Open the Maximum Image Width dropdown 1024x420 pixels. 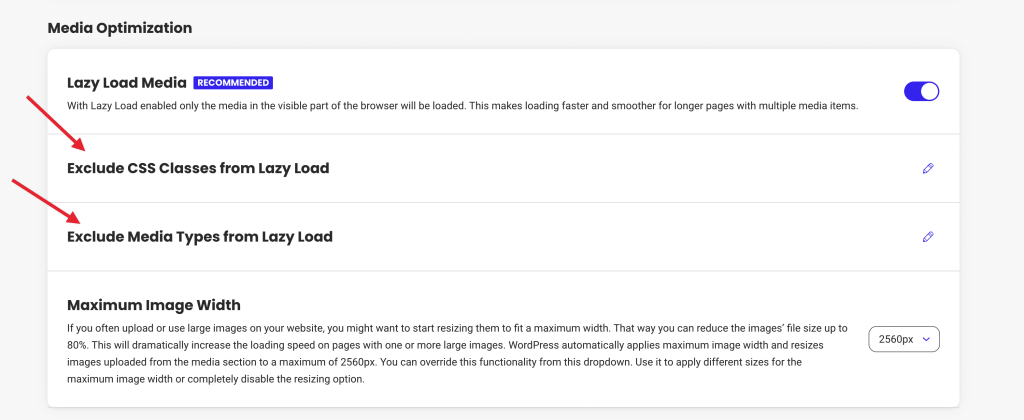tap(904, 339)
